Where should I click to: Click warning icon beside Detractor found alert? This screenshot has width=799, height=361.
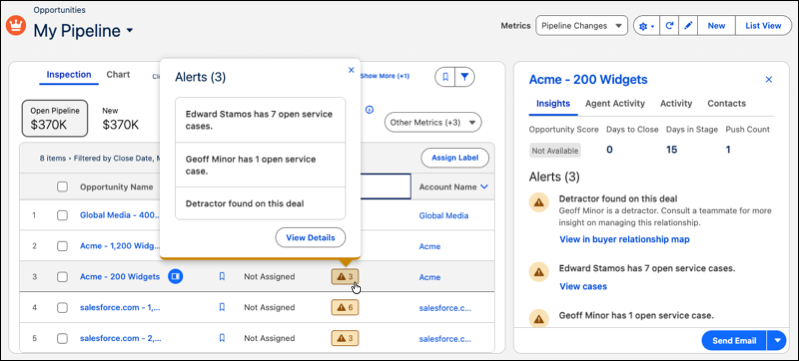[538, 202]
